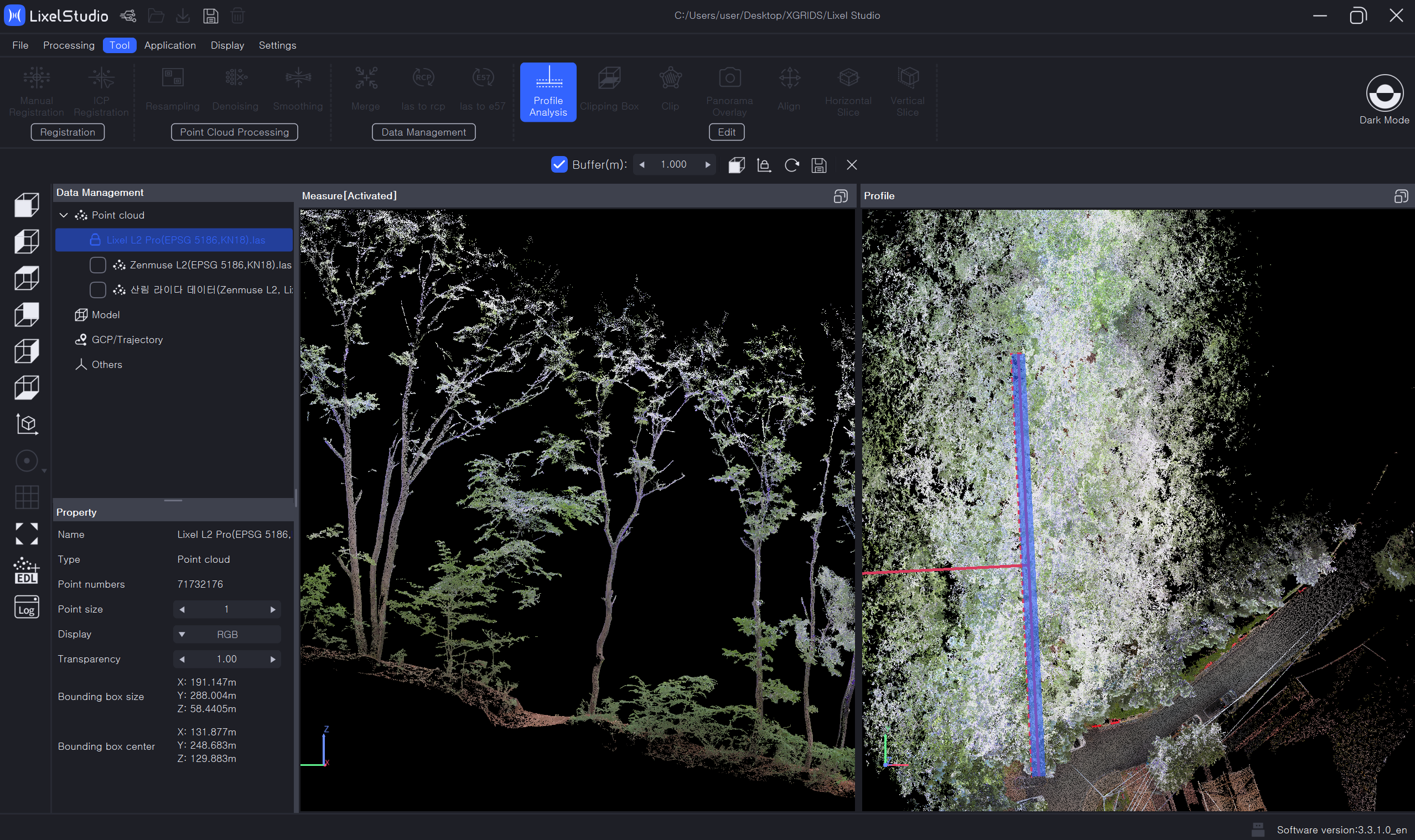
Task: Toggle the EDL lighting icon in sidebar
Action: pyautogui.click(x=26, y=571)
